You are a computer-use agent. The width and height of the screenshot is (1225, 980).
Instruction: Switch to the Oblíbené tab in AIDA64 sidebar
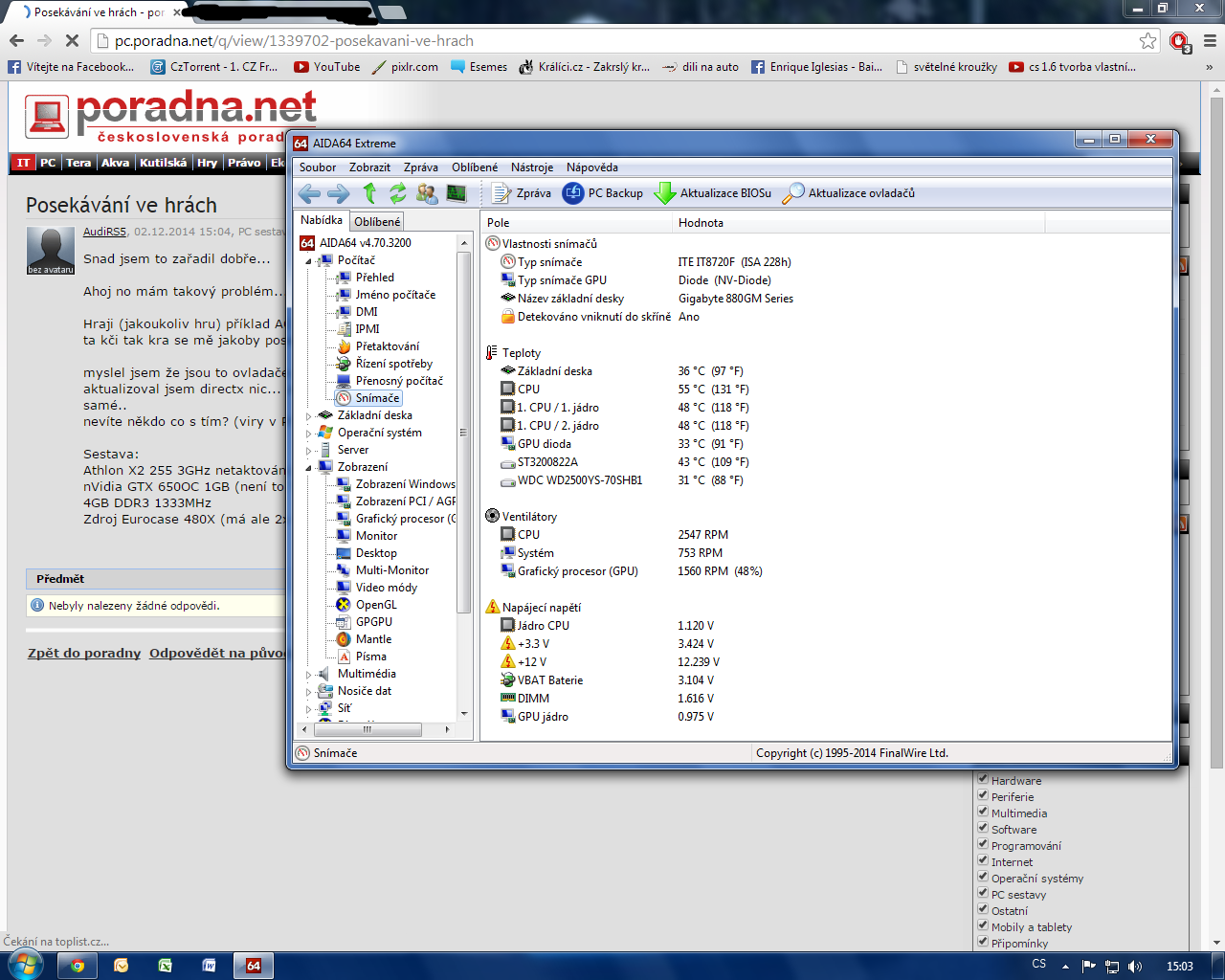[377, 222]
